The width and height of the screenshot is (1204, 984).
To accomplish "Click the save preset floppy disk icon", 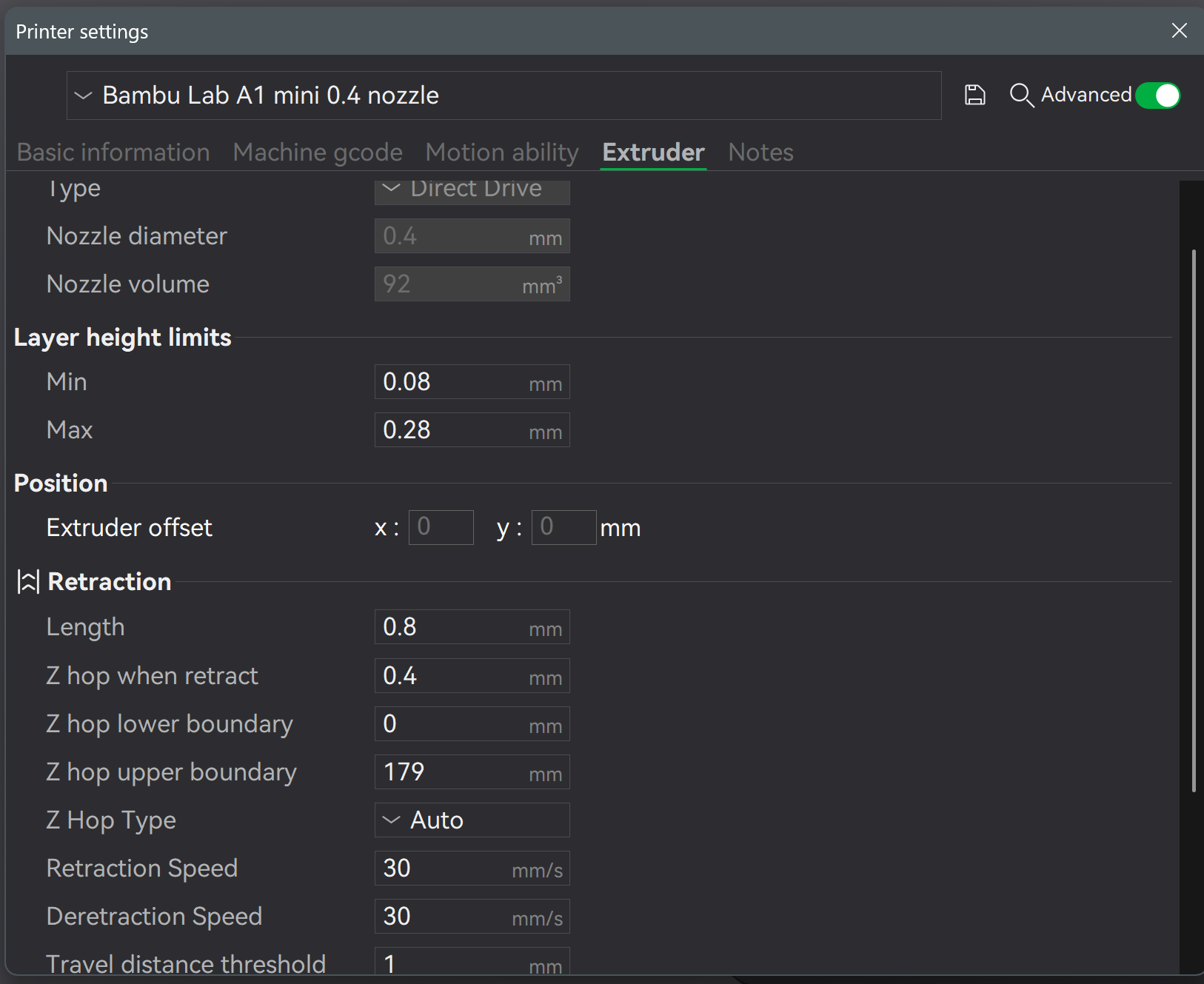I will [x=975, y=95].
